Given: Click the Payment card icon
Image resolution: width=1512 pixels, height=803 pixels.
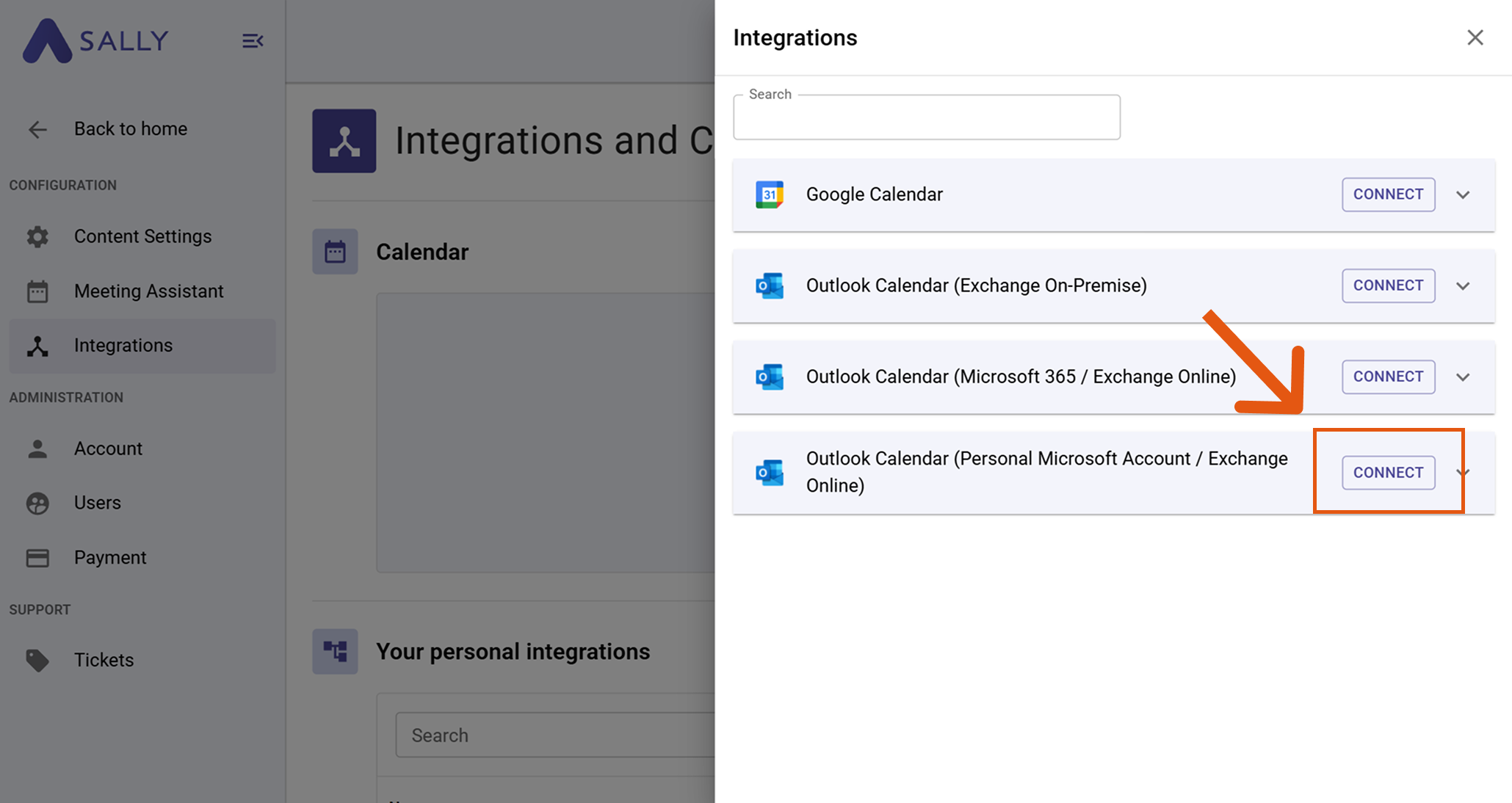Looking at the screenshot, I should point(37,558).
